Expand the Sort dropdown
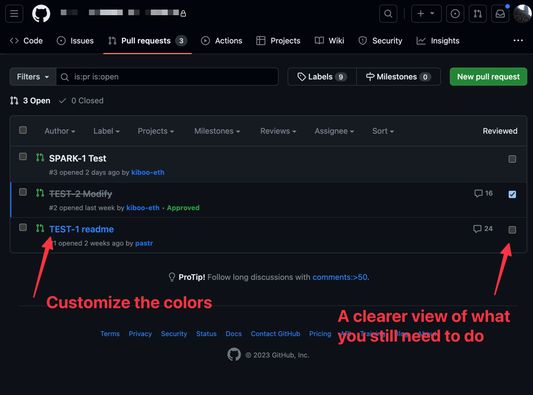The width and height of the screenshot is (533, 395). click(x=383, y=131)
